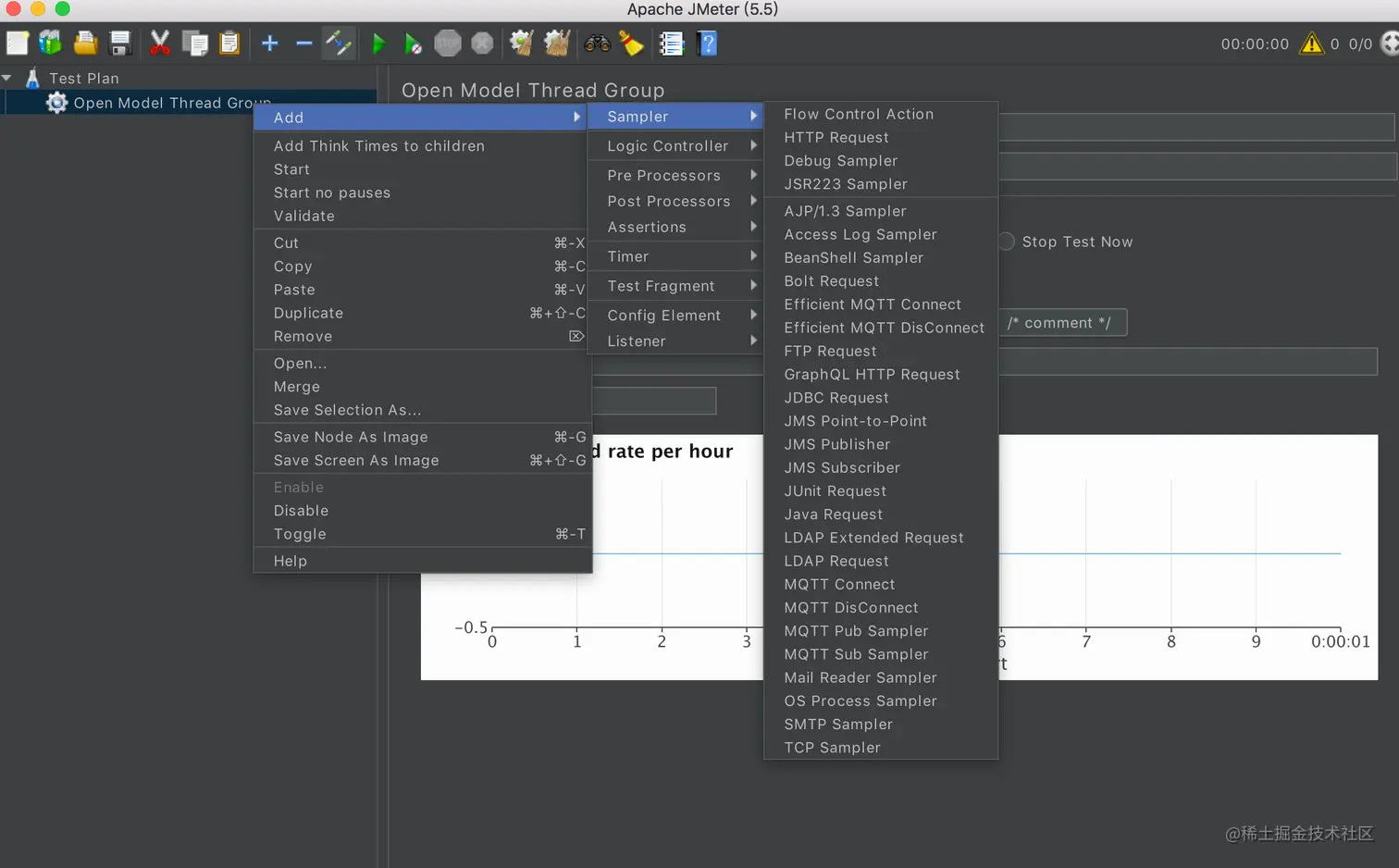Choose HTTP Request sampler
Screen dimensions: 1399x868
click(881, 137)
